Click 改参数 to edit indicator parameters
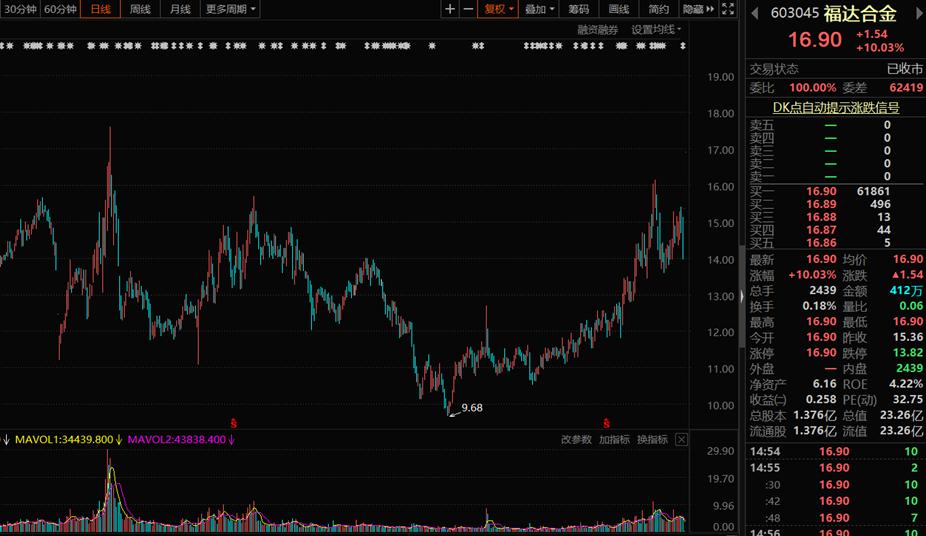The height and width of the screenshot is (536, 926). [x=576, y=439]
